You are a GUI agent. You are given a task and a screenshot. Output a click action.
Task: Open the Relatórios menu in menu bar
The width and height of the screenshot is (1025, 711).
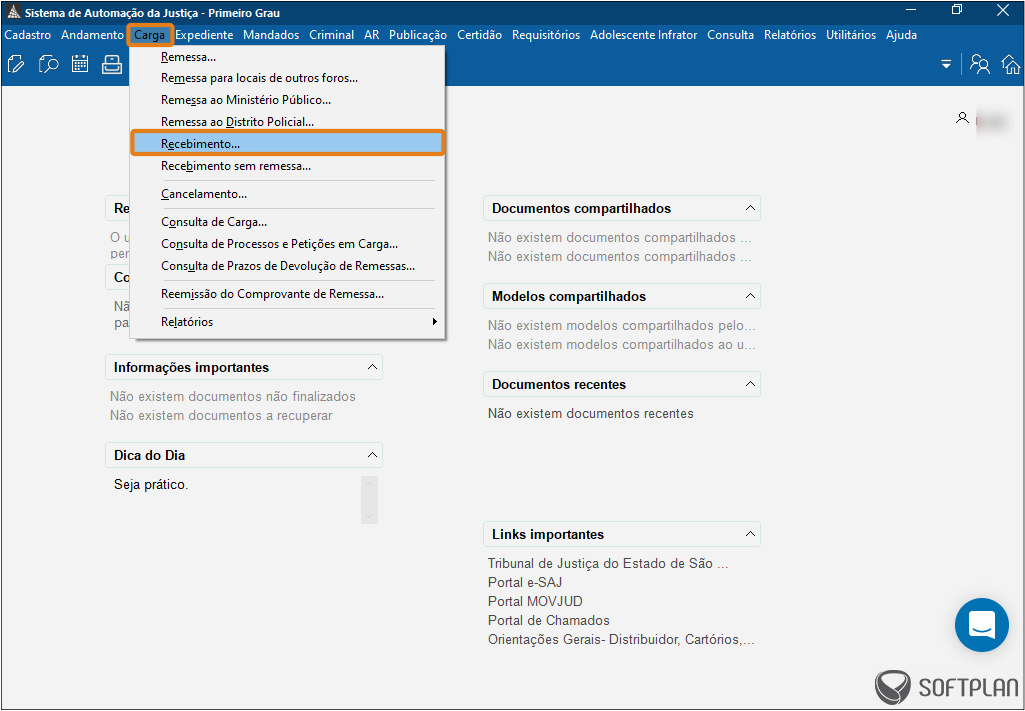click(x=790, y=35)
